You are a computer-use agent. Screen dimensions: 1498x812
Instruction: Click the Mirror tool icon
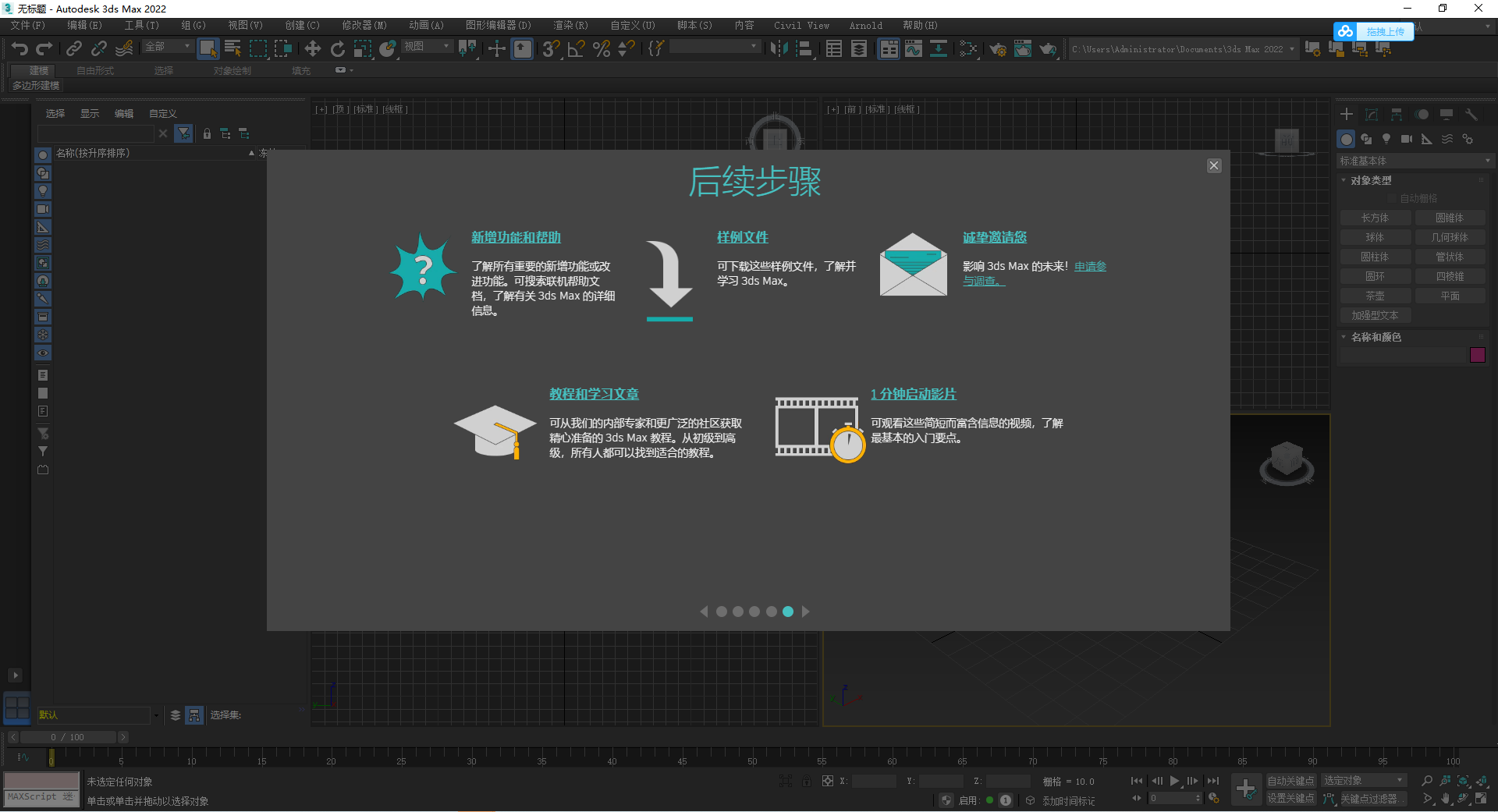point(779,48)
